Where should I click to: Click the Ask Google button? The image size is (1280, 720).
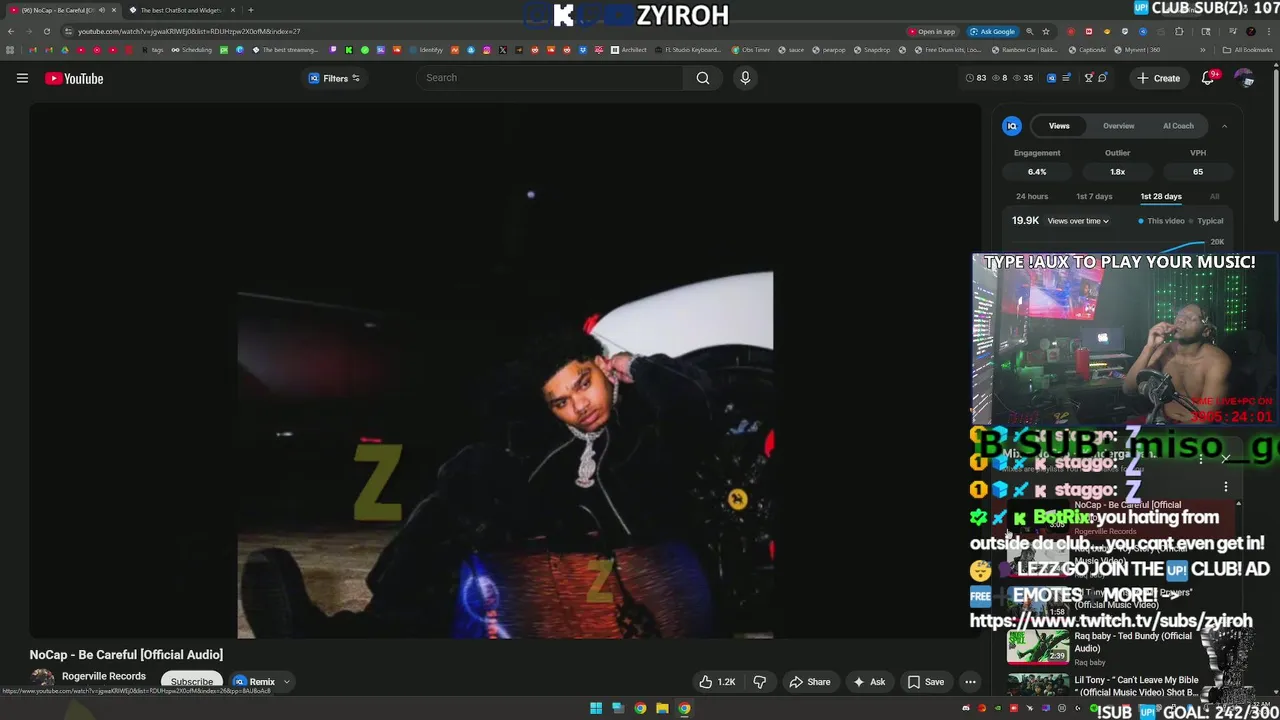point(992,31)
